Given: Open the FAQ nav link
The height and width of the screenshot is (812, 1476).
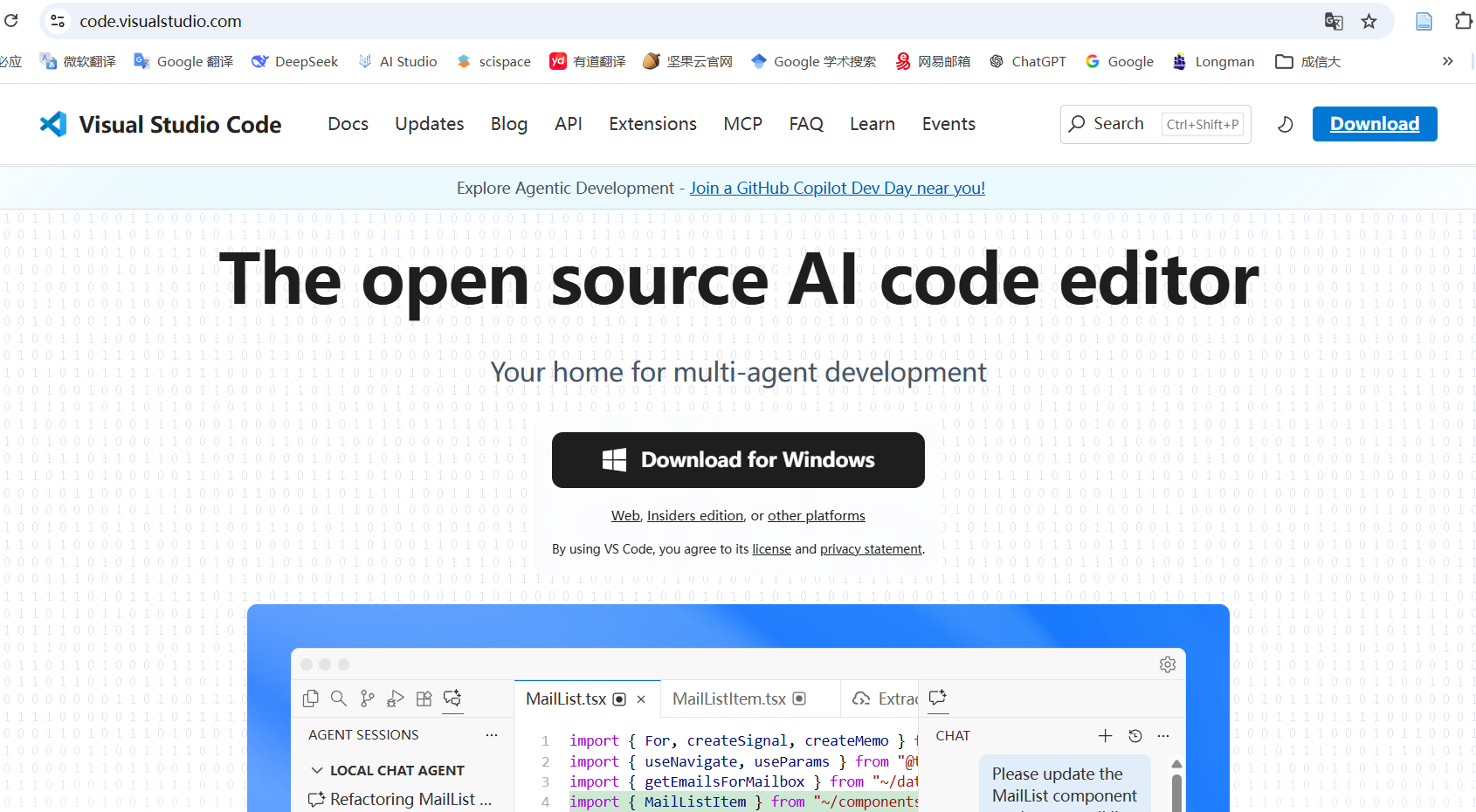Looking at the screenshot, I should coord(806,124).
